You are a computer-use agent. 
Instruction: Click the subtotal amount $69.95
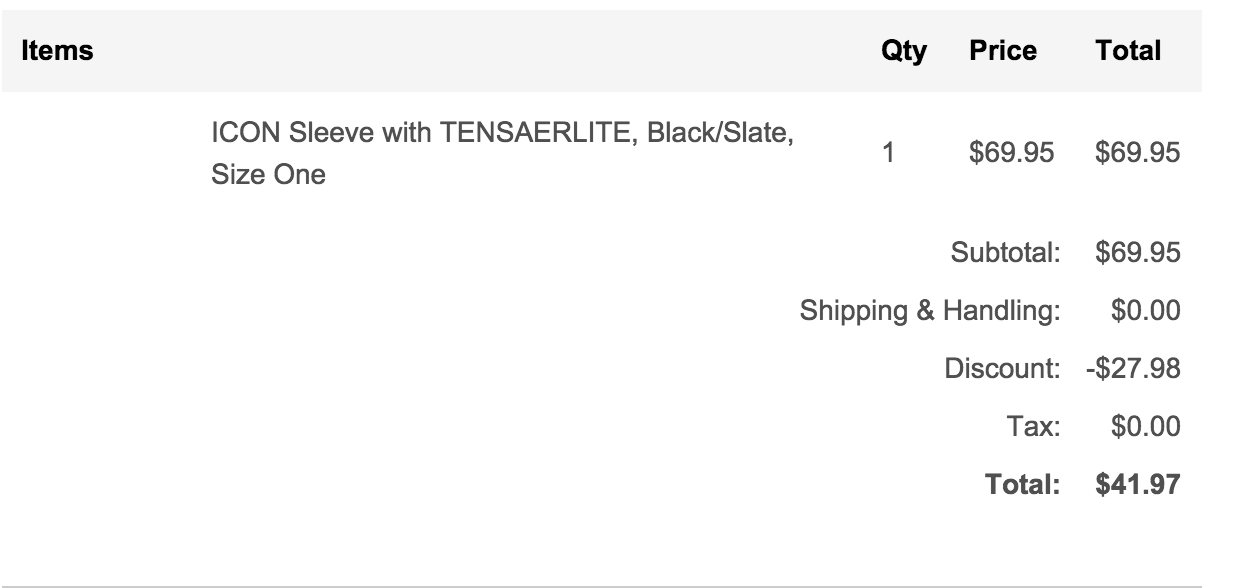[1138, 253]
